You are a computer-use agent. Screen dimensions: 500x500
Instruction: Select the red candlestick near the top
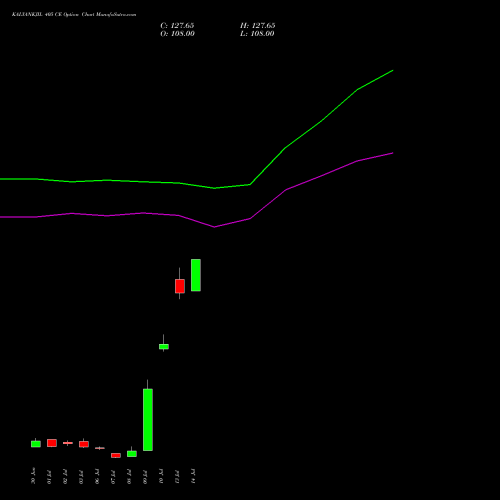(x=180, y=286)
